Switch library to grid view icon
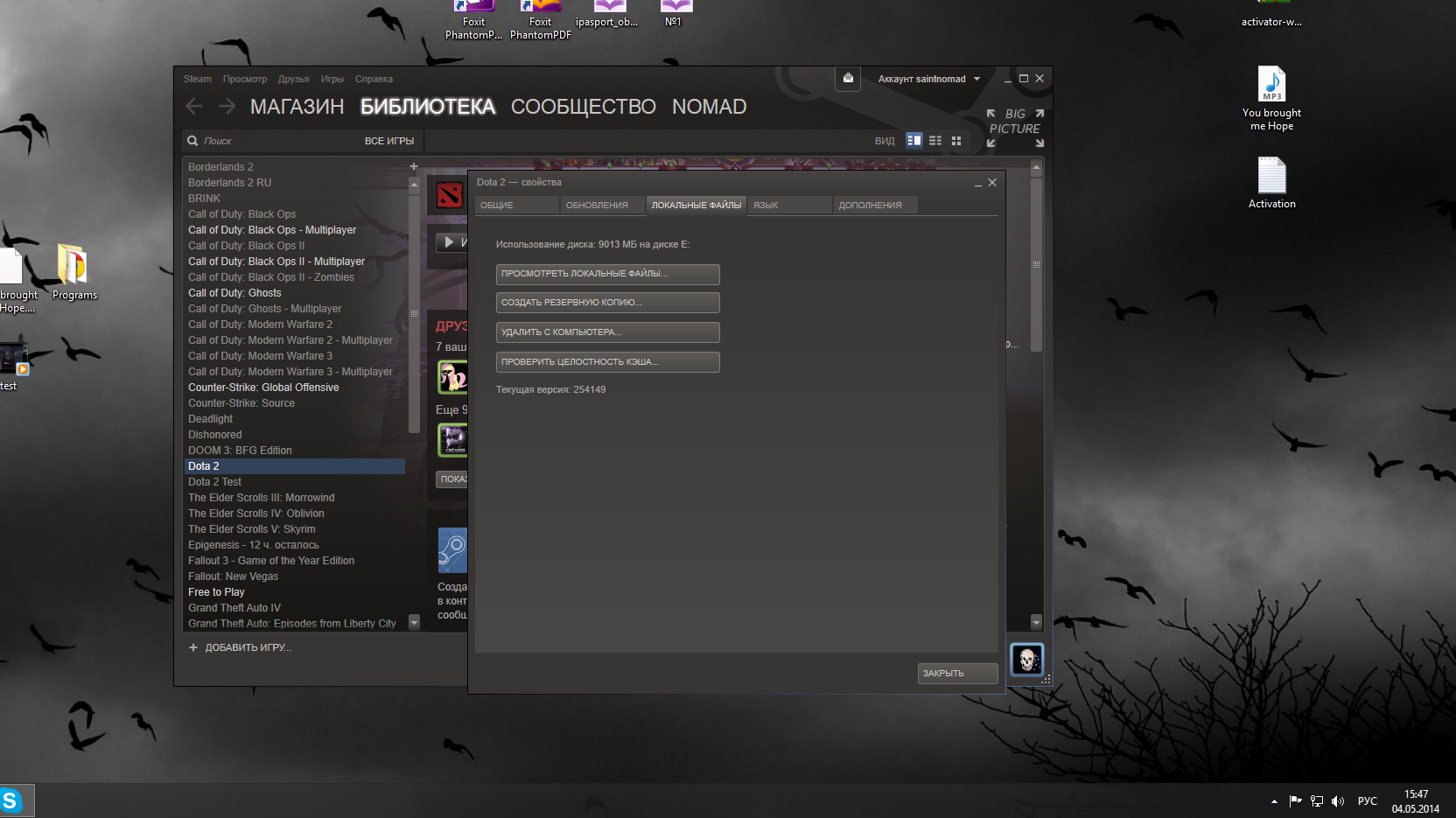The height and width of the screenshot is (818, 1456). click(x=956, y=141)
